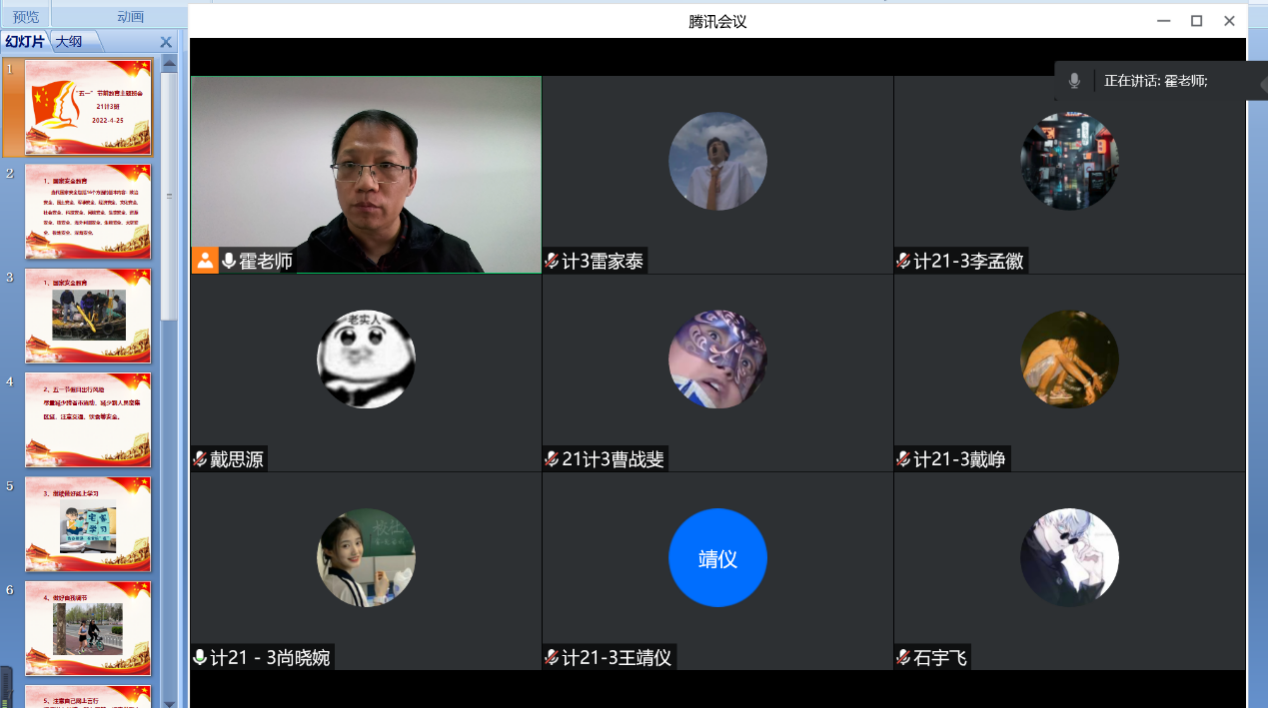This screenshot has height=708, width=1268.
Task: Open the 预览 ribbon group
Action: tap(26, 16)
